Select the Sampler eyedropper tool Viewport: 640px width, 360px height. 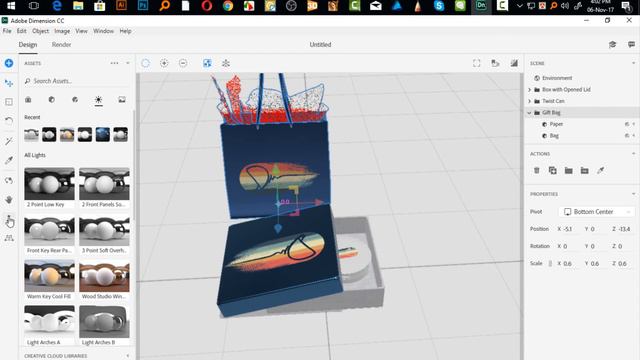coord(9,160)
